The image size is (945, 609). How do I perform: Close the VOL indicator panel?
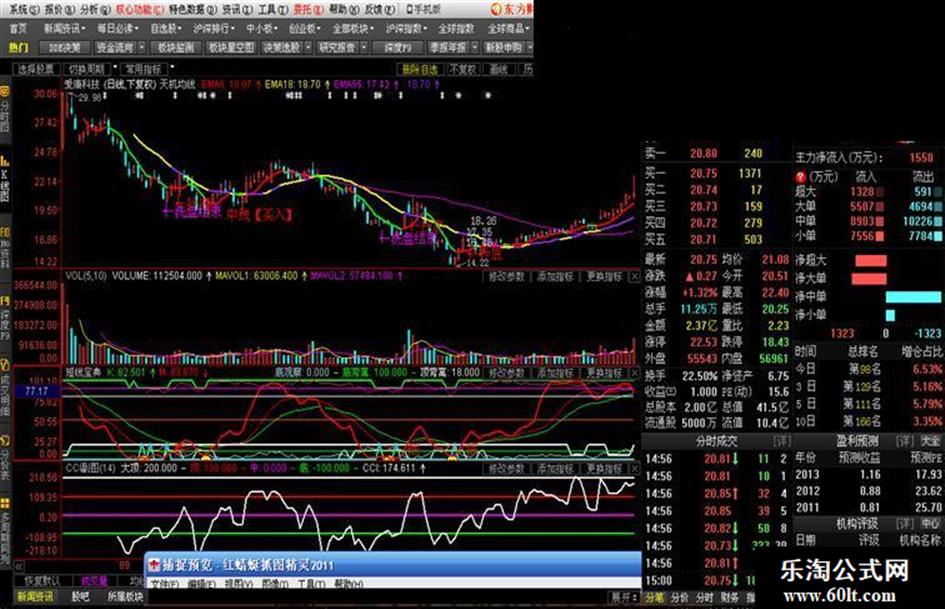pyautogui.click(x=635, y=277)
